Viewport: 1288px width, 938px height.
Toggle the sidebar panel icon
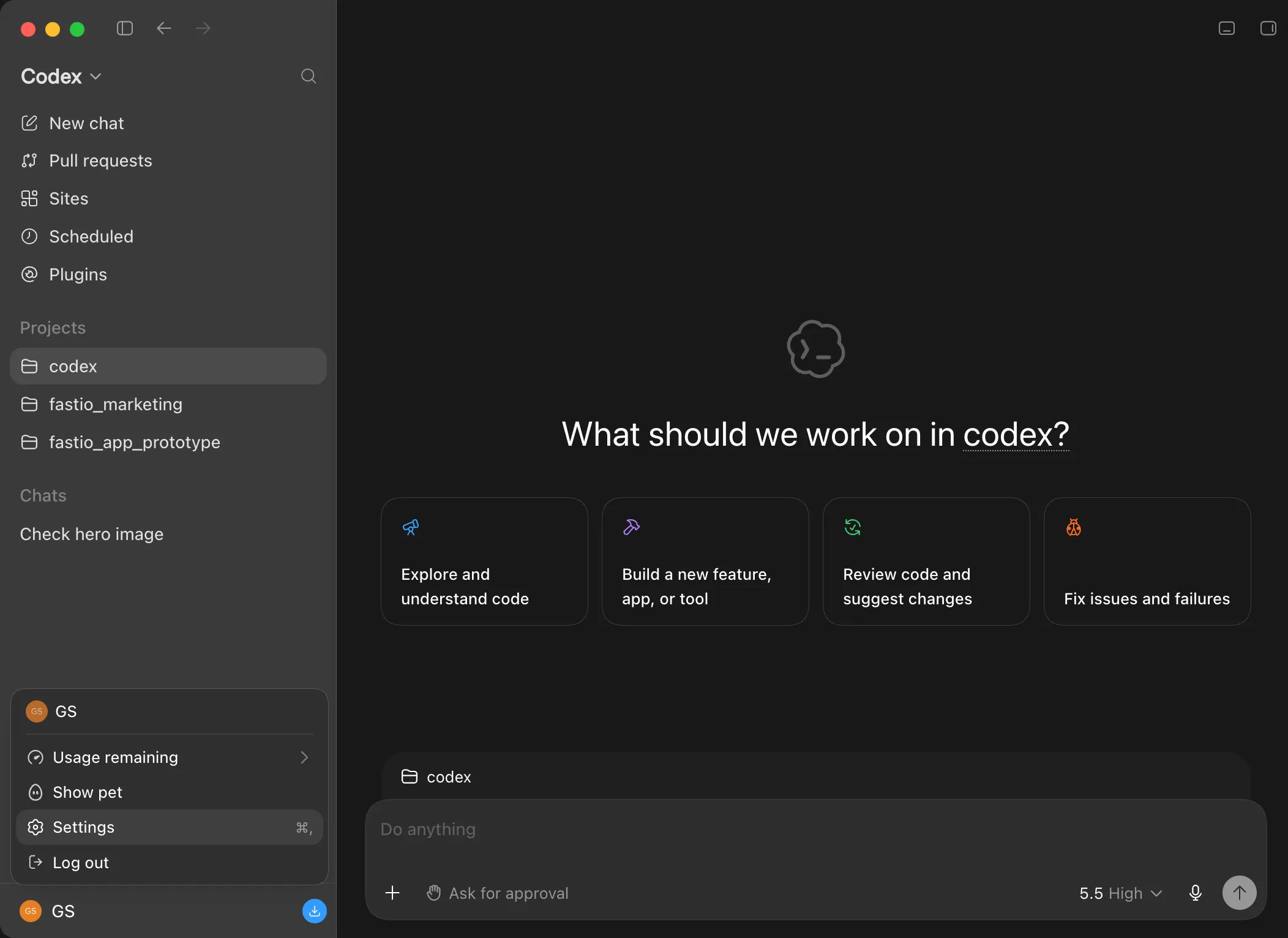pos(125,28)
